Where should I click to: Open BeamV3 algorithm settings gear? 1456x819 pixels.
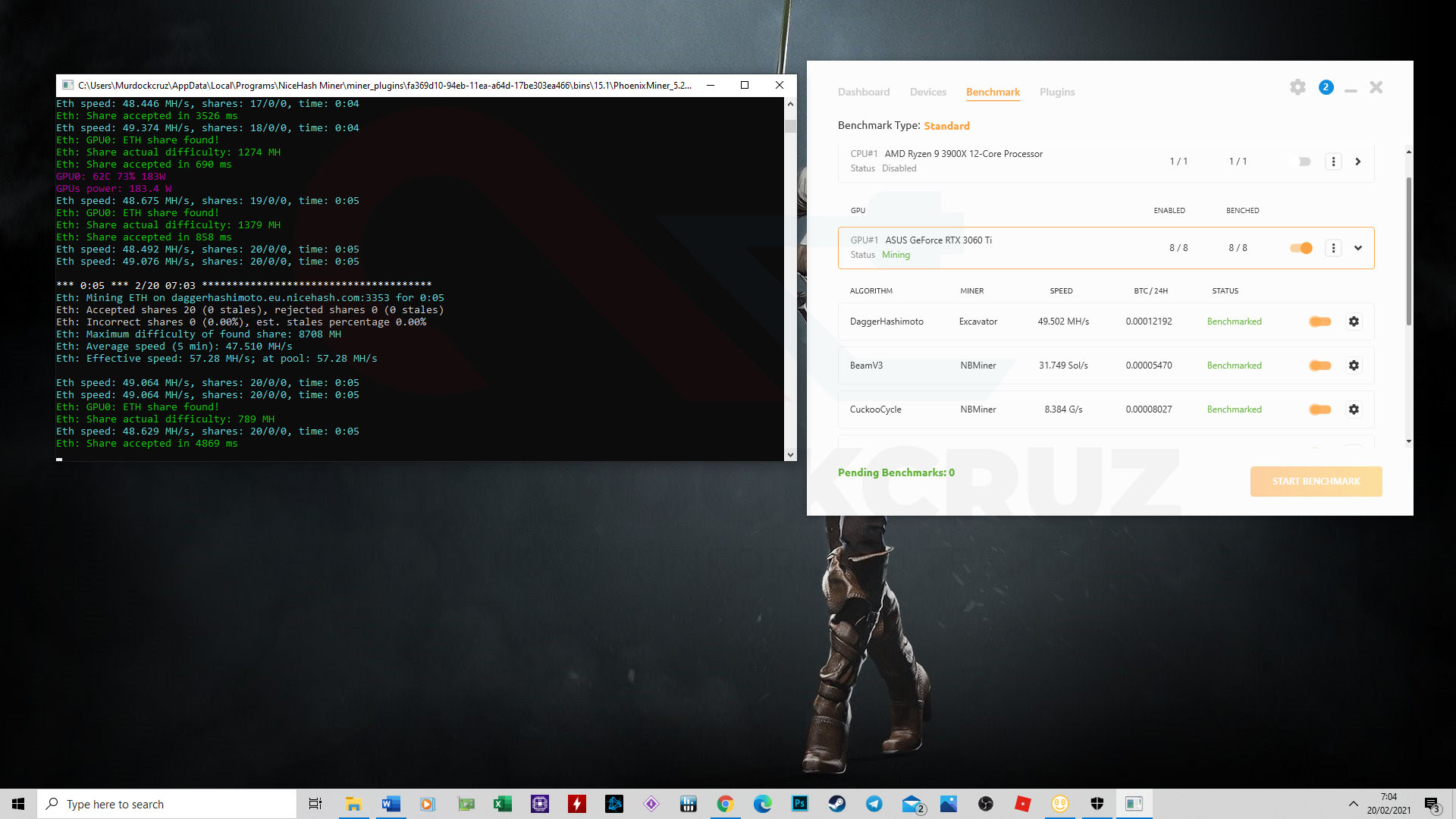point(1354,366)
